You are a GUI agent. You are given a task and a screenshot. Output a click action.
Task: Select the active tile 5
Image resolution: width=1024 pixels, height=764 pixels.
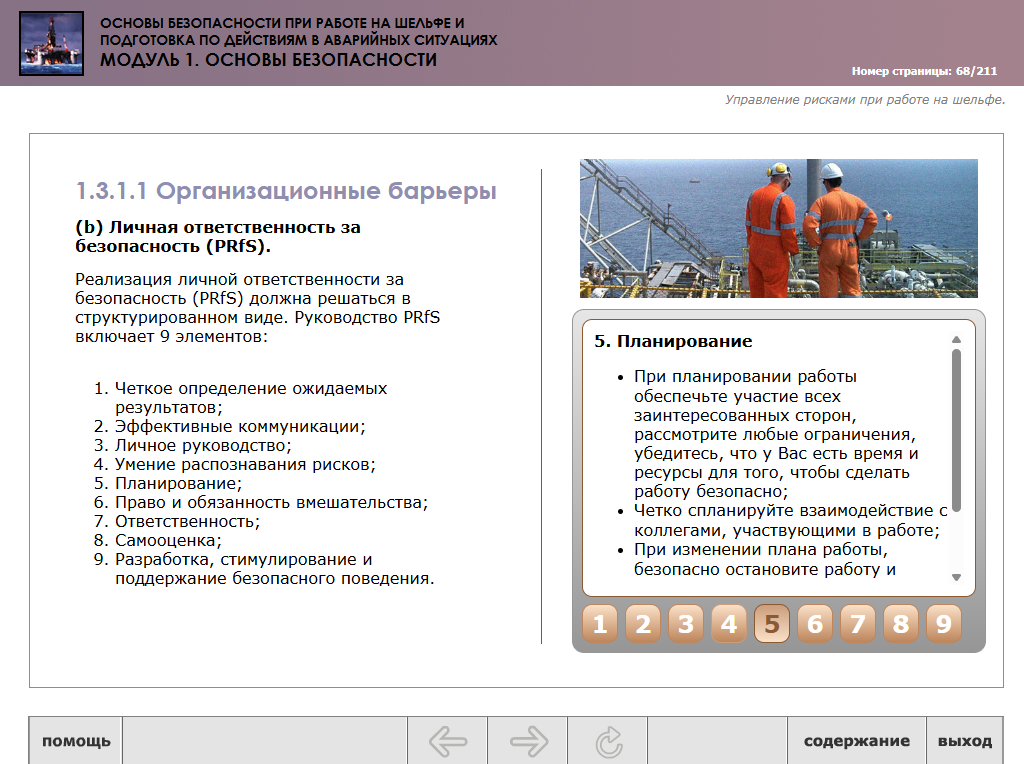(x=772, y=624)
